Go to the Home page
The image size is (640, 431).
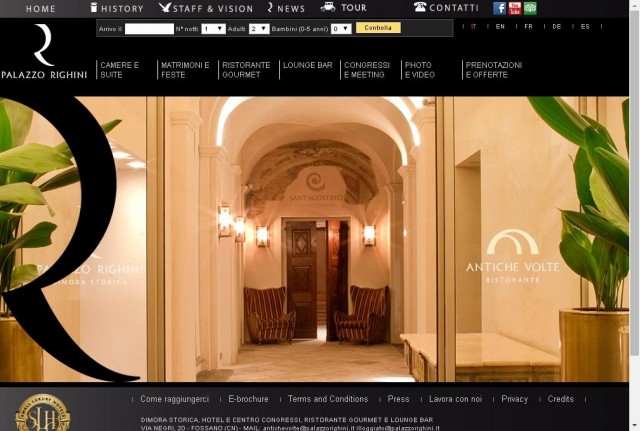(x=40, y=9)
